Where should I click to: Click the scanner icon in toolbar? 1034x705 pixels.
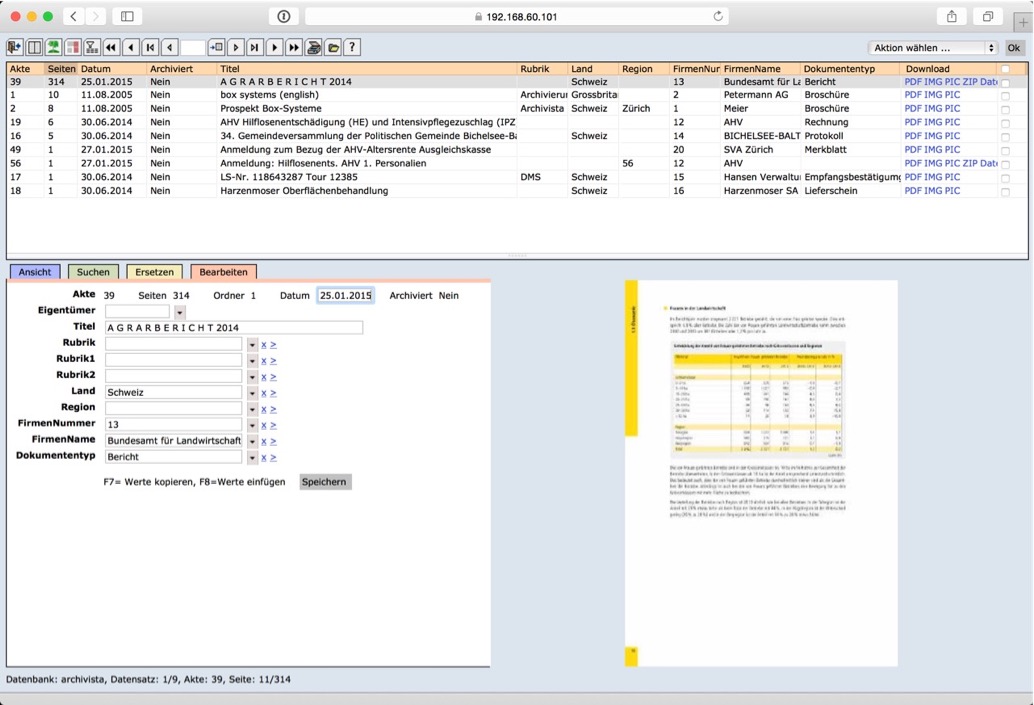(314, 48)
